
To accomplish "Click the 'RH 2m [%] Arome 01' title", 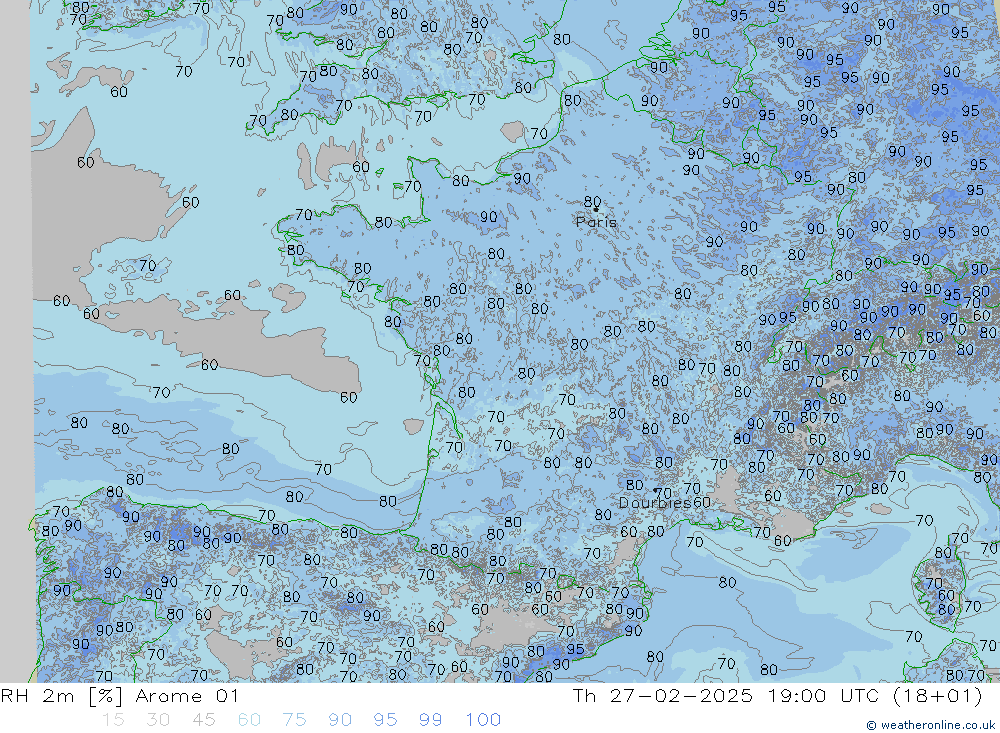I will (x=119, y=695).
